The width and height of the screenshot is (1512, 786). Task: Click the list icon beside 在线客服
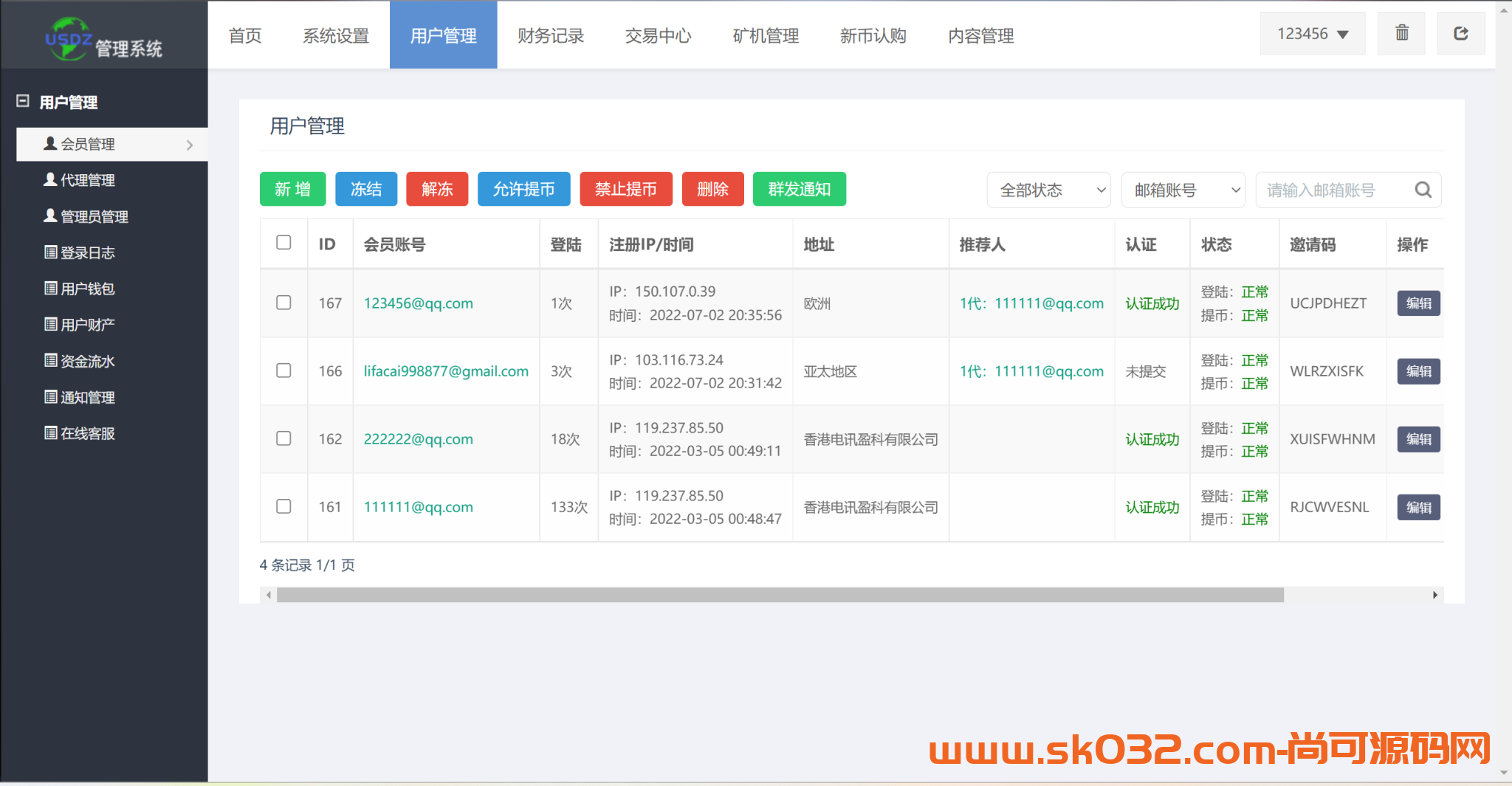coord(50,432)
